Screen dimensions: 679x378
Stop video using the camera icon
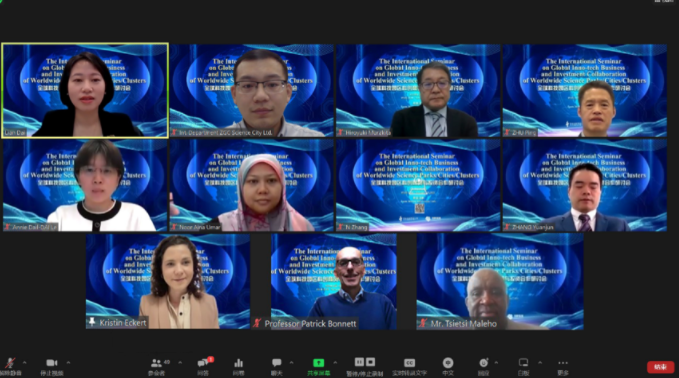(x=52, y=363)
